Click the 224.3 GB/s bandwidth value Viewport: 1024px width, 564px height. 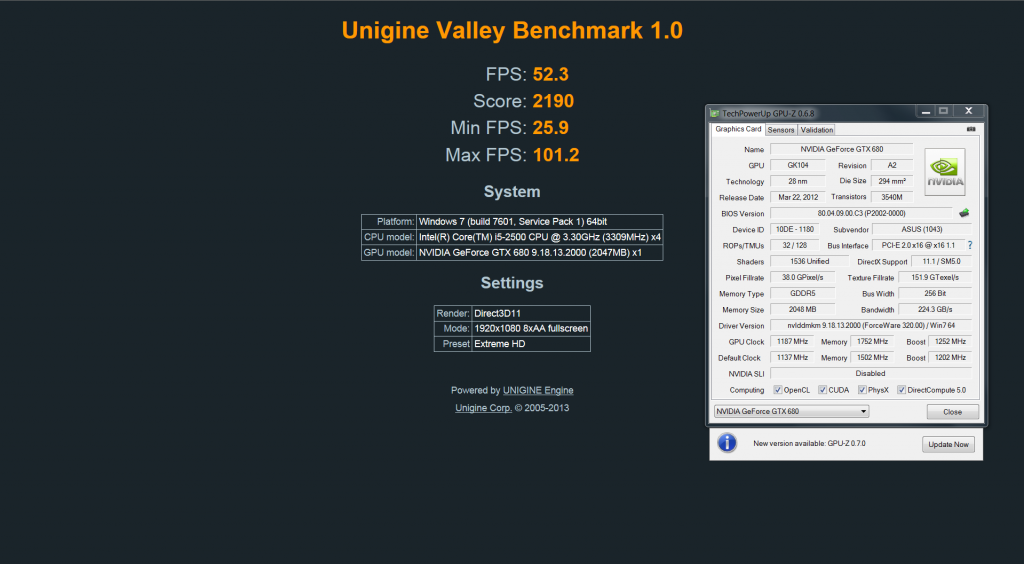[x=935, y=309]
